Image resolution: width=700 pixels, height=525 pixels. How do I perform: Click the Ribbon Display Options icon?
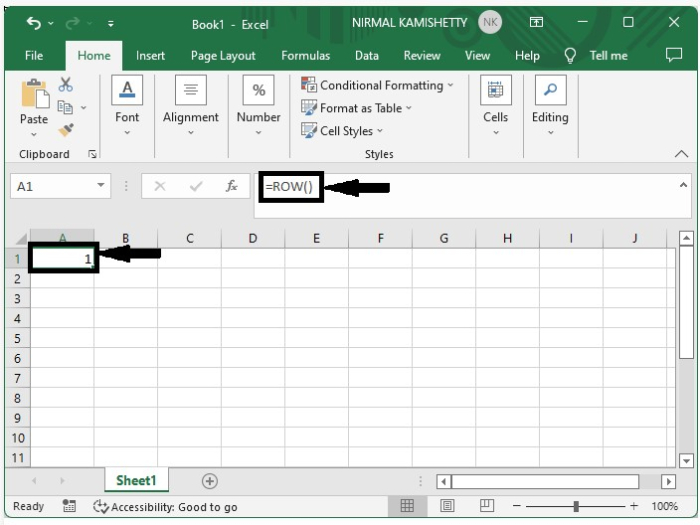click(536, 22)
